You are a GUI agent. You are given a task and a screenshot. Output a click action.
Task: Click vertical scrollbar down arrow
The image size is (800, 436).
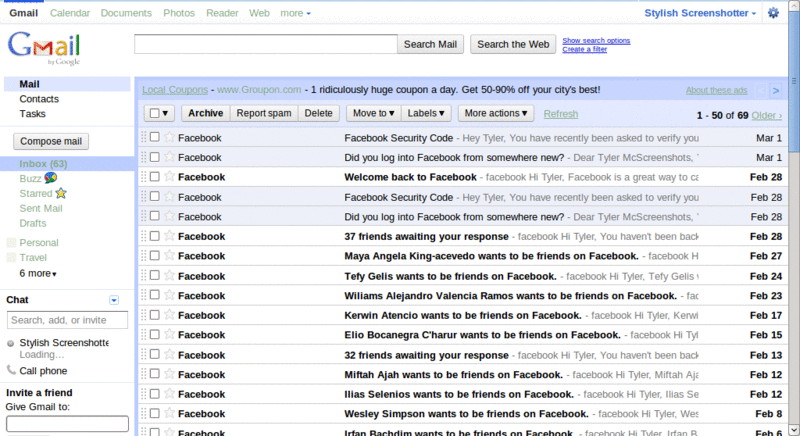coord(794,429)
